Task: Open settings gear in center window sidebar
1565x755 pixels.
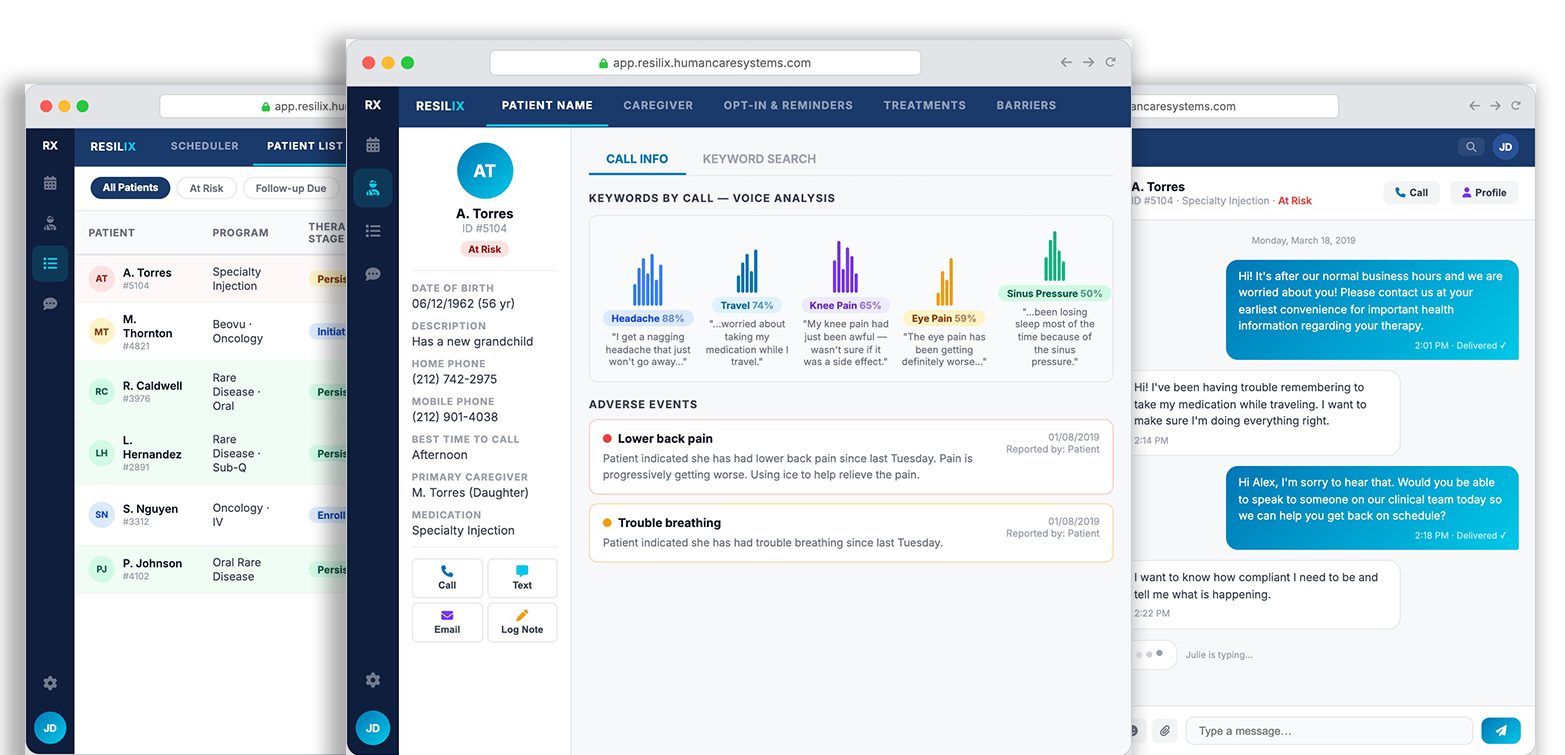Action: (373, 680)
